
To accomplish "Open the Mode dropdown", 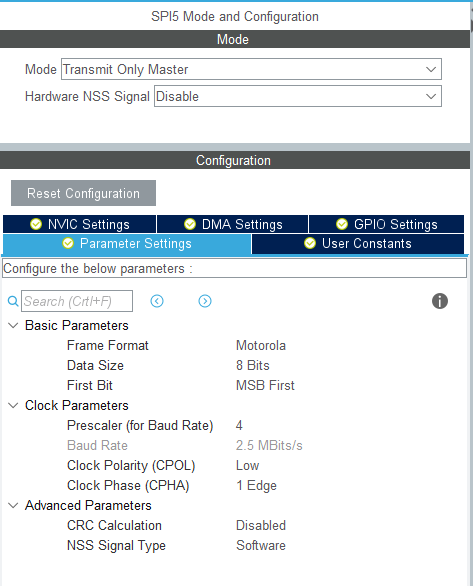I will [x=251, y=69].
